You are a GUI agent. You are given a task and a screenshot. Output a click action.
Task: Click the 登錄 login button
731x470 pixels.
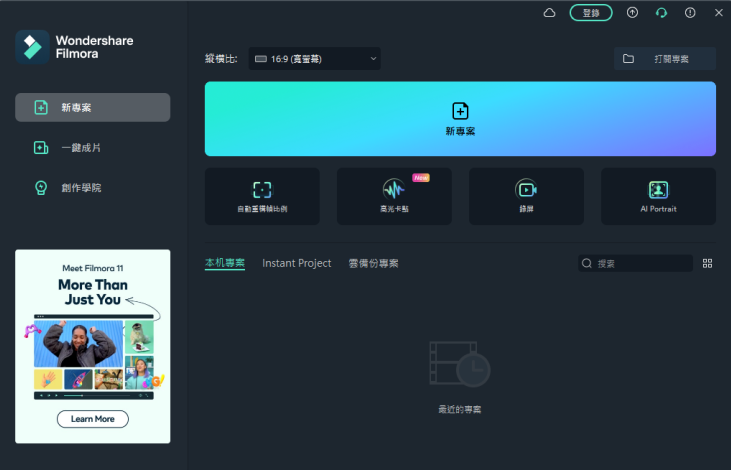tap(591, 13)
